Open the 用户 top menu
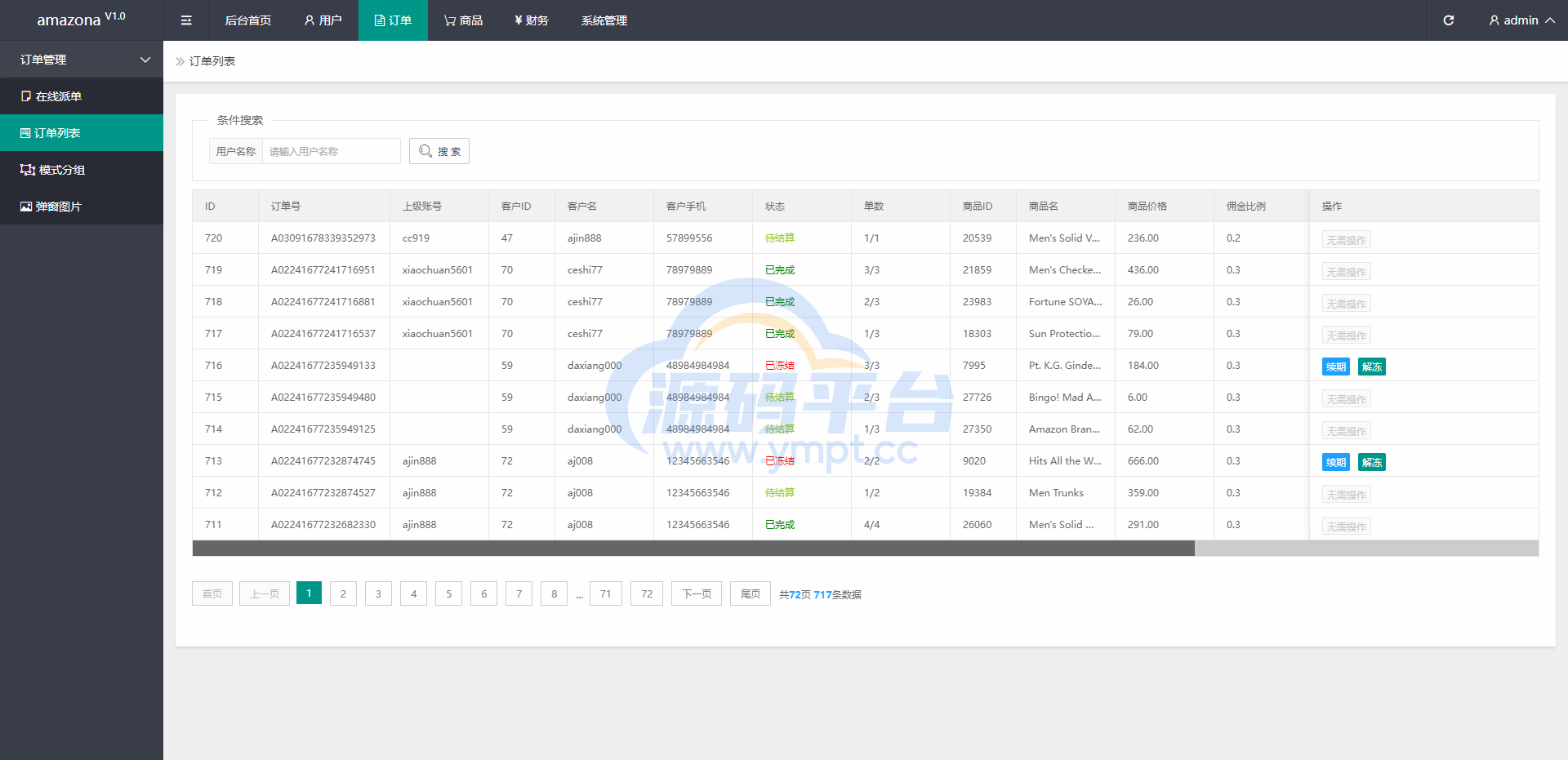 pos(323,20)
